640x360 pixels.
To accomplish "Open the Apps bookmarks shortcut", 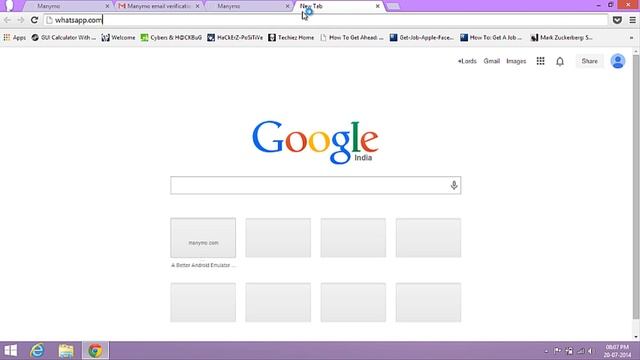I will [x=15, y=38].
